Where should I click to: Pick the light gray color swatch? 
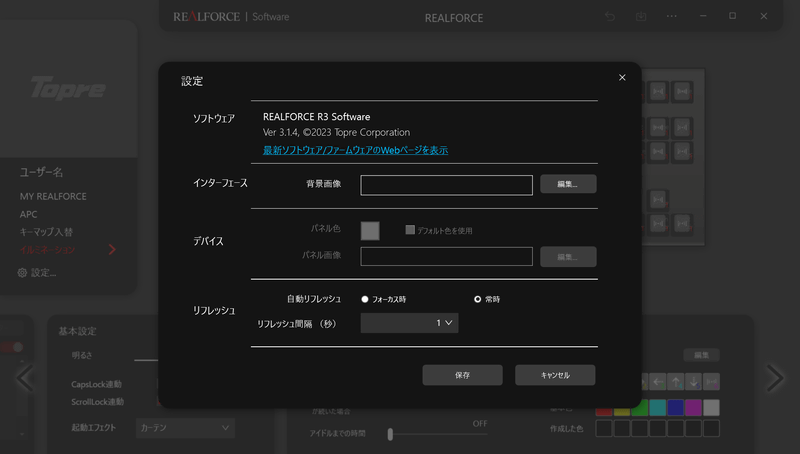coord(711,408)
